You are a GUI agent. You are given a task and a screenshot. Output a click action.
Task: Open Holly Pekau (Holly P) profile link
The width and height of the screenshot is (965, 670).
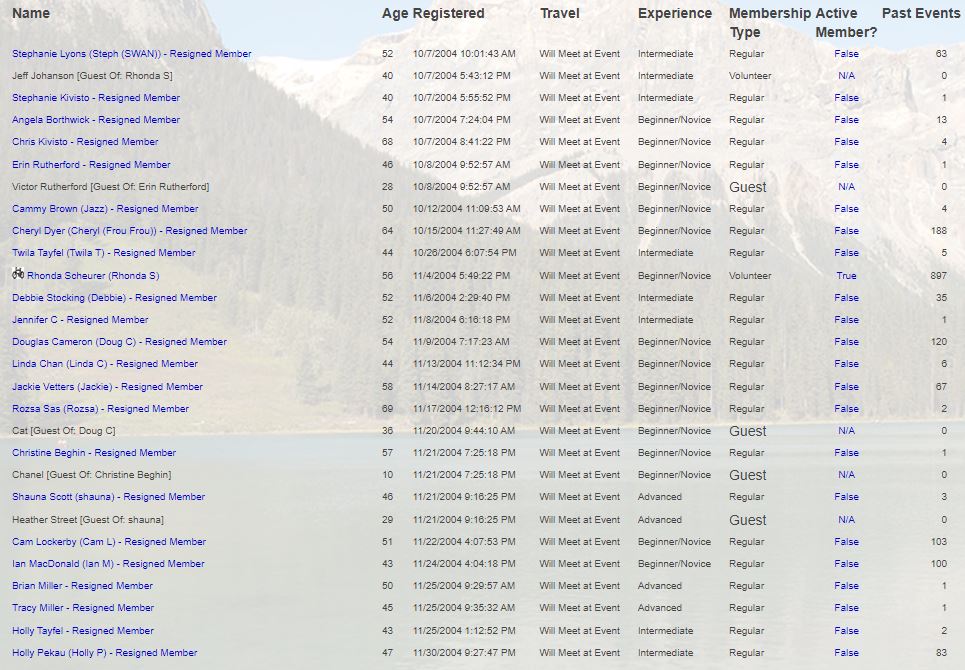tap(105, 653)
